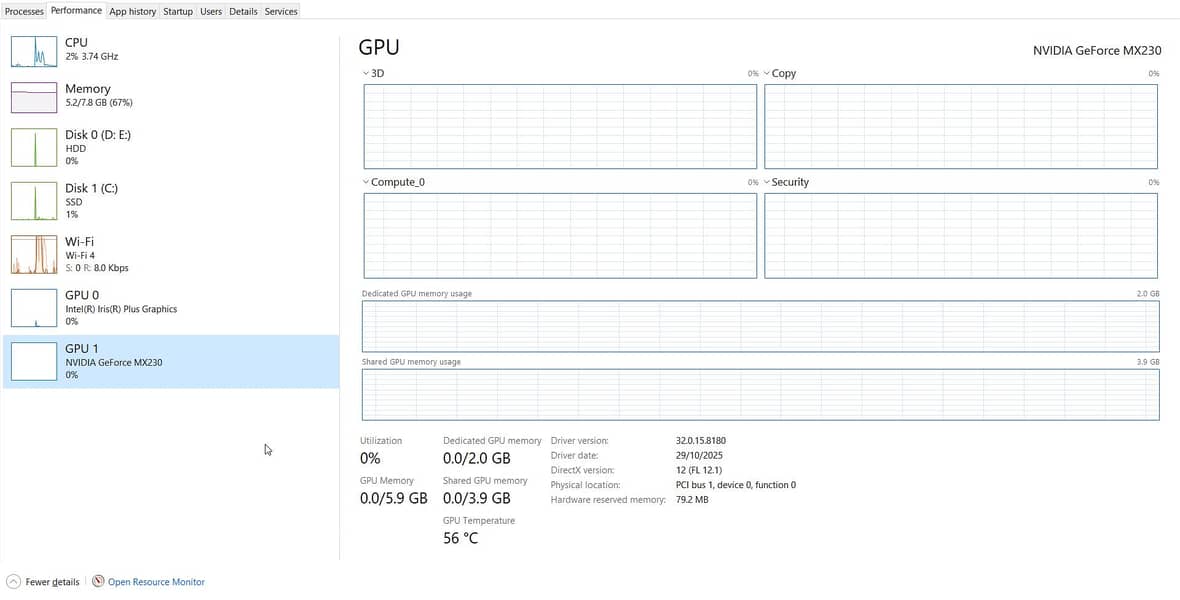Click the 5.2/7.8 GB (67%) memory text
This screenshot has width=1180, height=600.
point(99,102)
